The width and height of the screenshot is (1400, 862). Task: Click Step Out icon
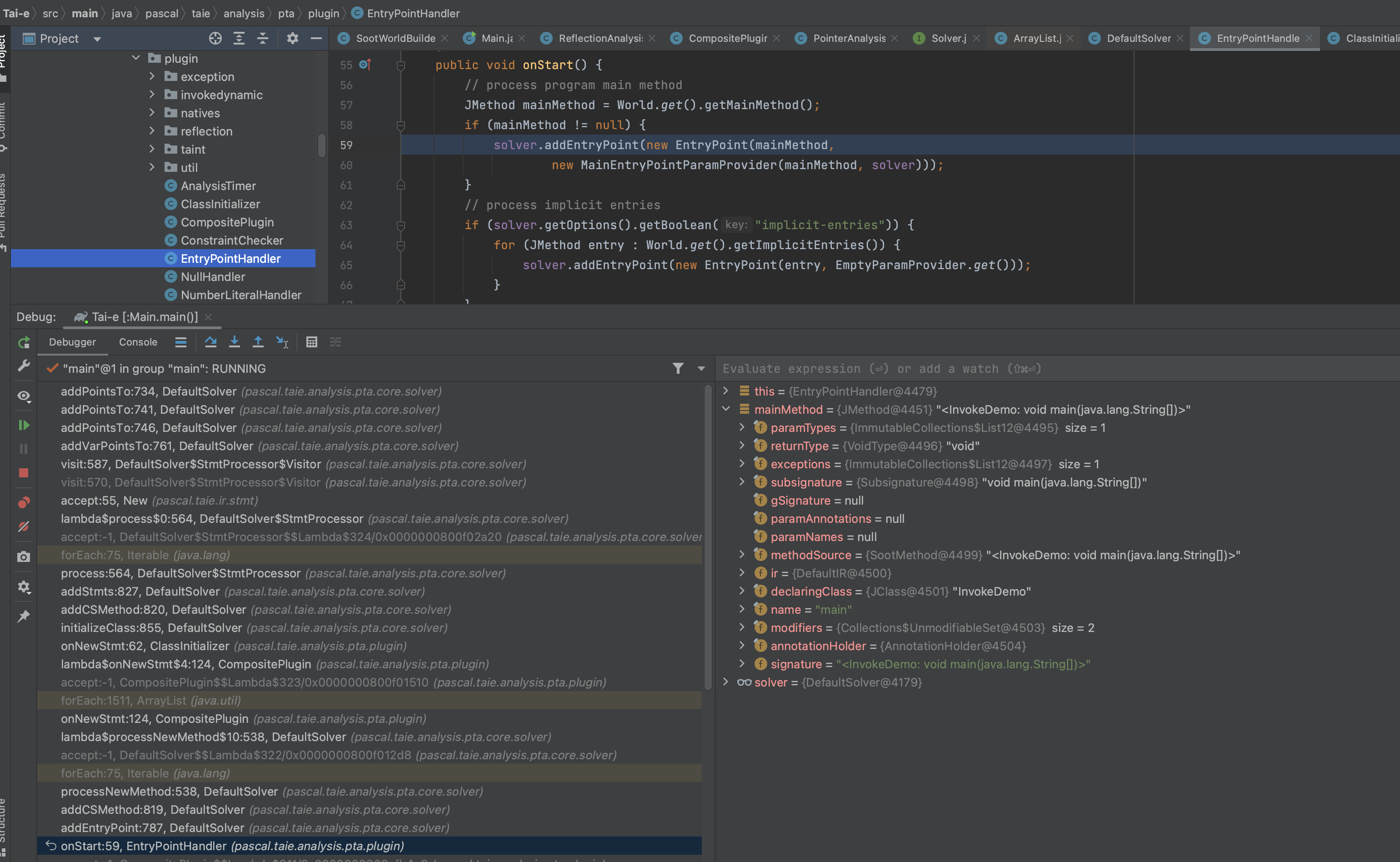[258, 342]
